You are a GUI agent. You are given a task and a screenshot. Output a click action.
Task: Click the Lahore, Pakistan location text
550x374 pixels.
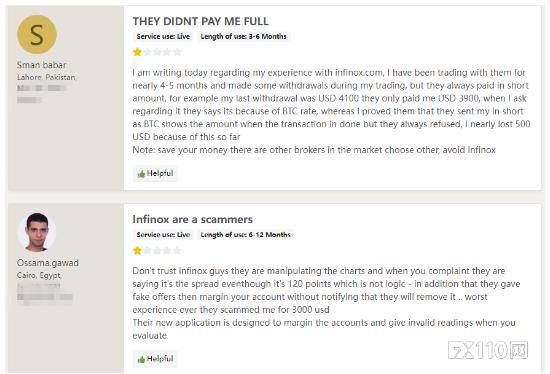[46, 77]
